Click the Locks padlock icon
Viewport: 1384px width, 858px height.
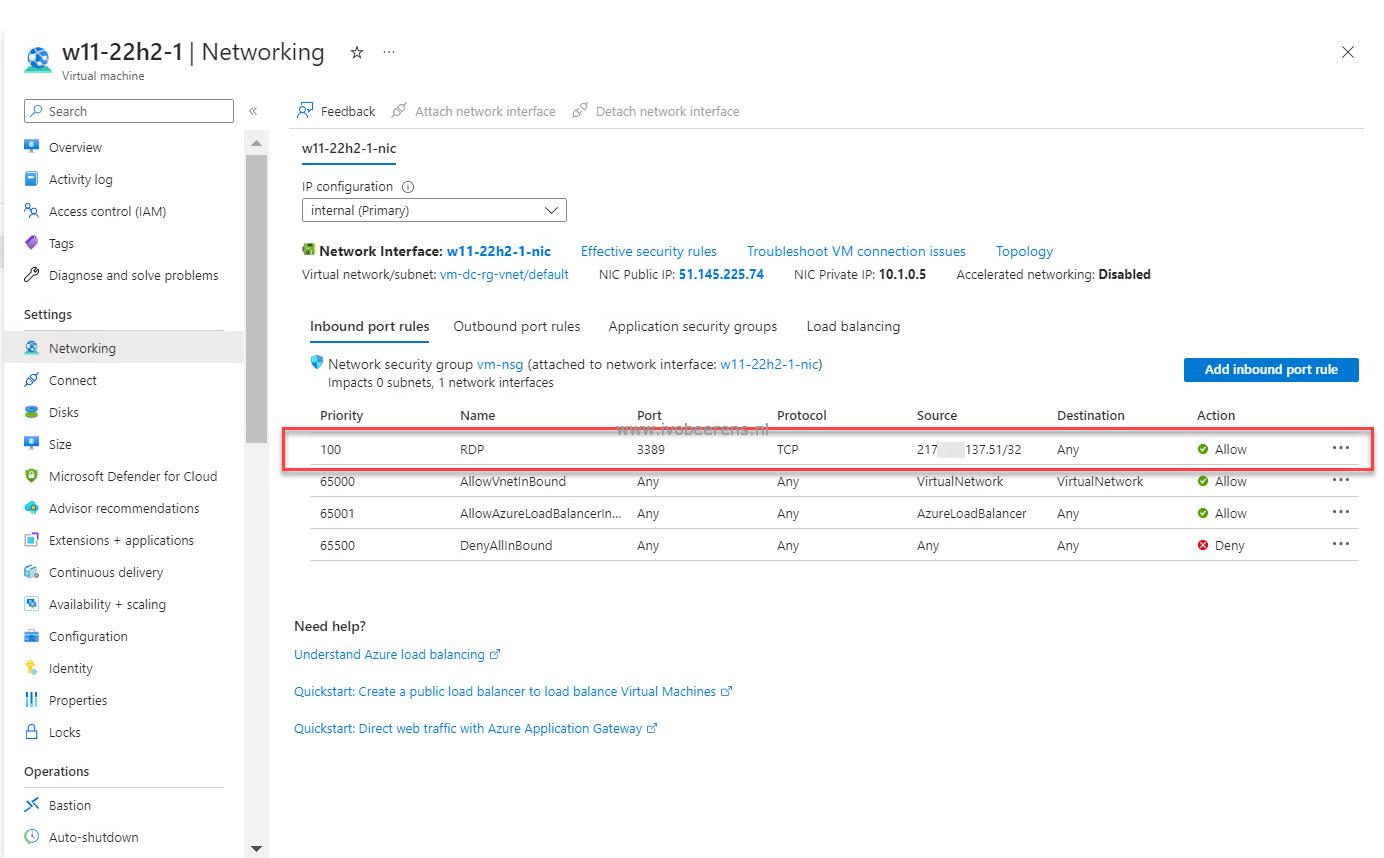pyautogui.click(x=32, y=732)
